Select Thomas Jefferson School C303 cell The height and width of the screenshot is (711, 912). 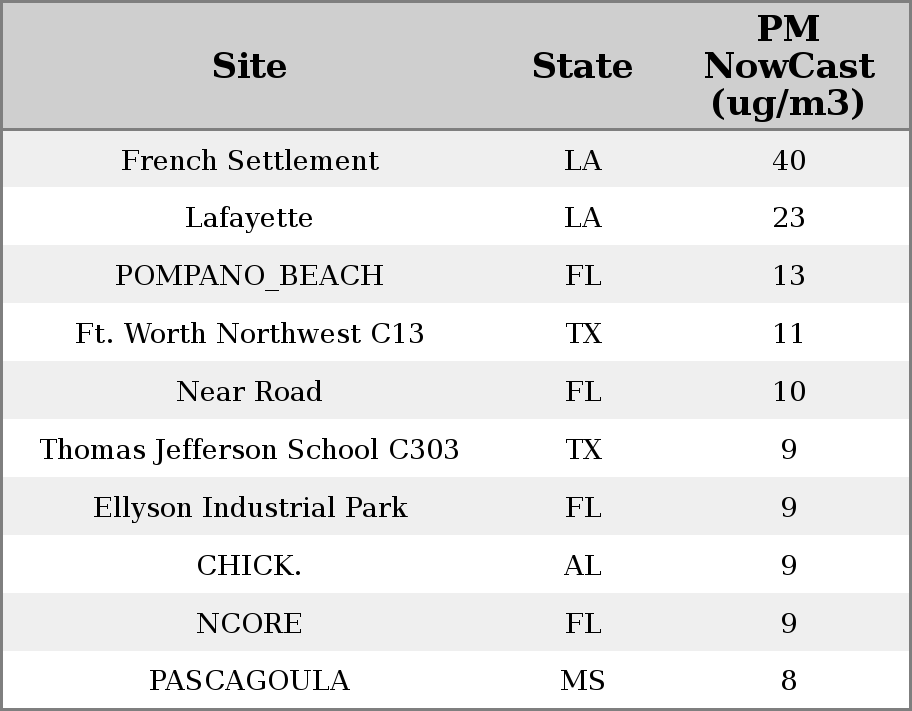249,450
